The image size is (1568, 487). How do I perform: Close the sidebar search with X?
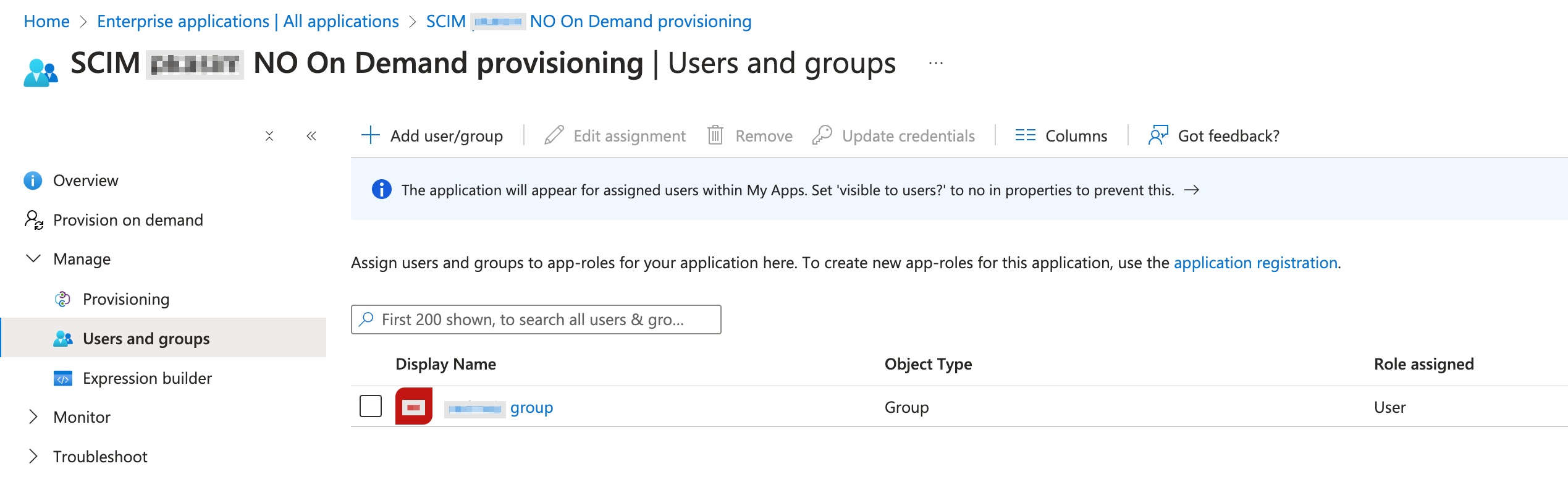coord(269,136)
